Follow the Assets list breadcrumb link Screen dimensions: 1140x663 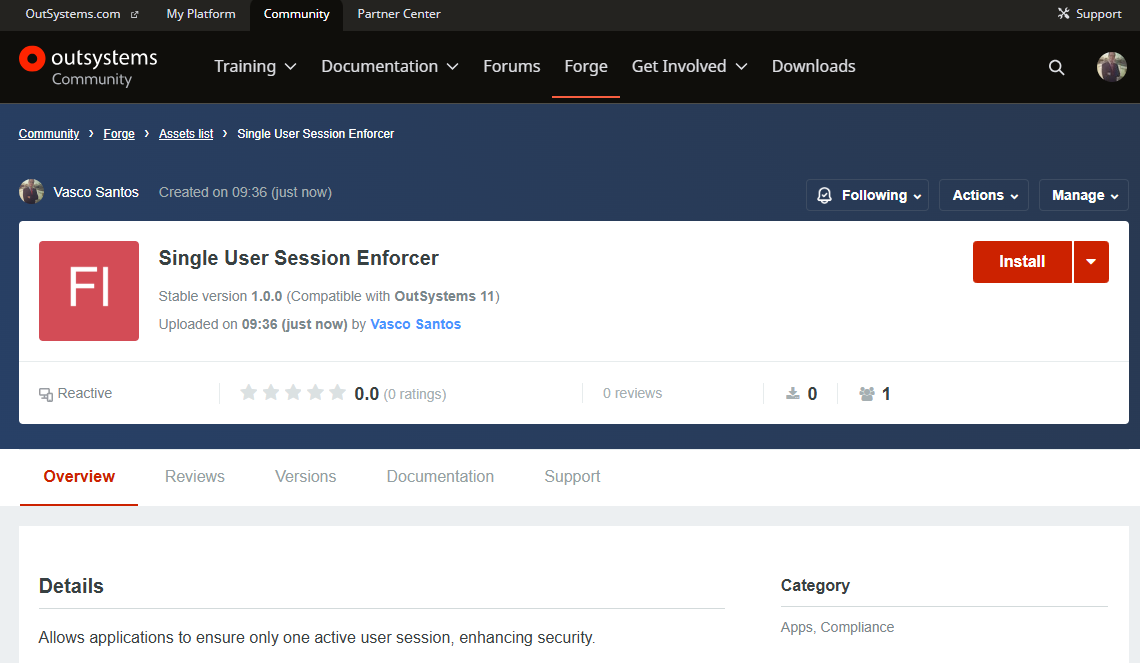tap(186, 134)
